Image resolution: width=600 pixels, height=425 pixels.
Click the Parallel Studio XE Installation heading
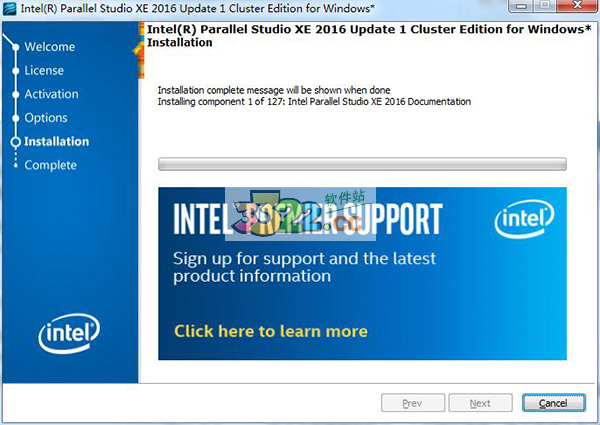369,36
